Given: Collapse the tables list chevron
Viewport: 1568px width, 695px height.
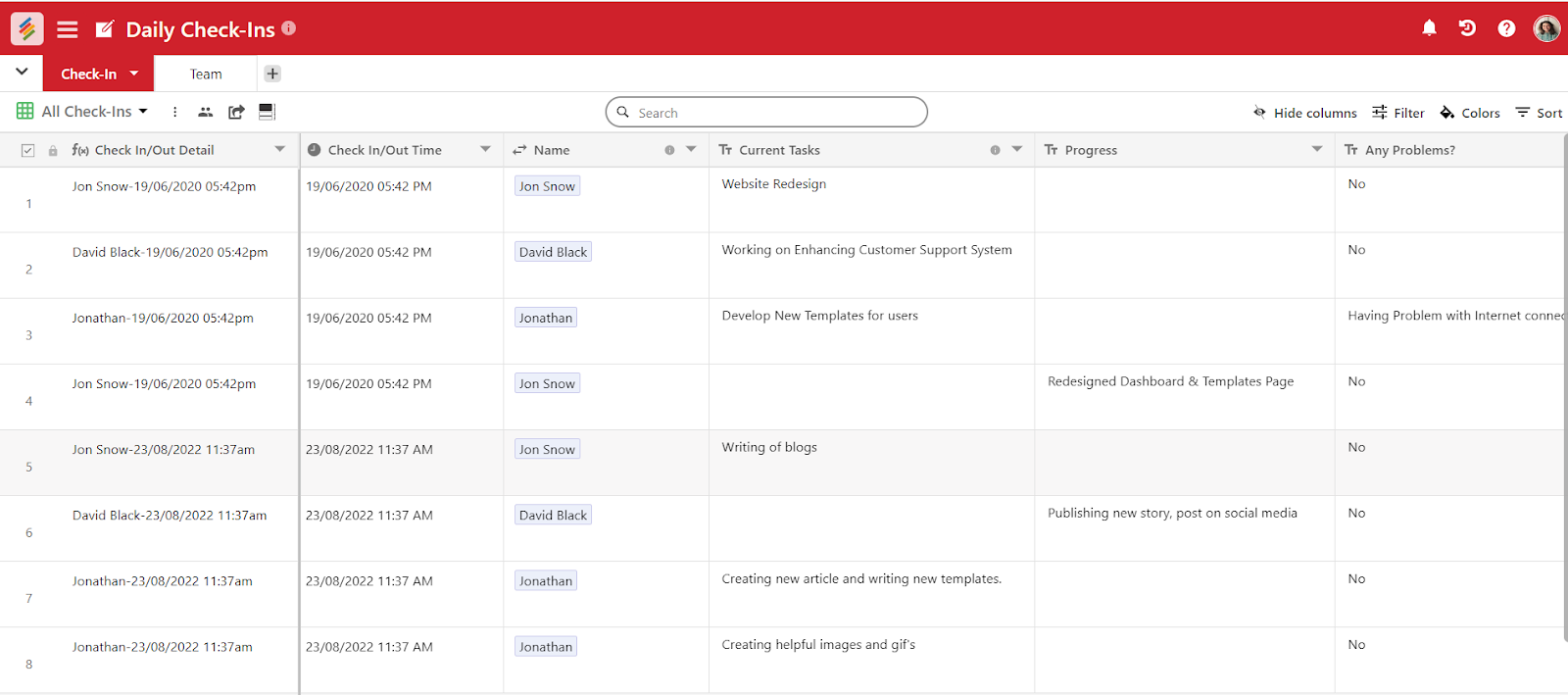Looking at the screenshot, I should [22, 72].
